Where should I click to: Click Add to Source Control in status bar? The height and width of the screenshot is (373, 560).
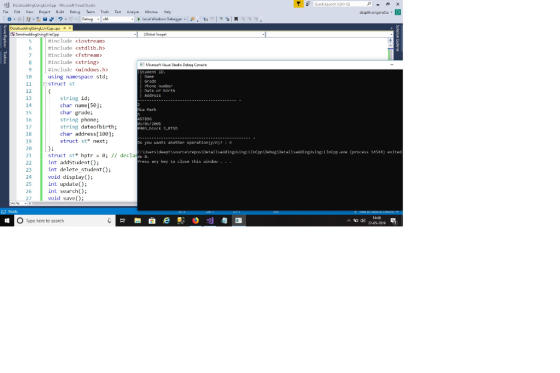[376, 212]
